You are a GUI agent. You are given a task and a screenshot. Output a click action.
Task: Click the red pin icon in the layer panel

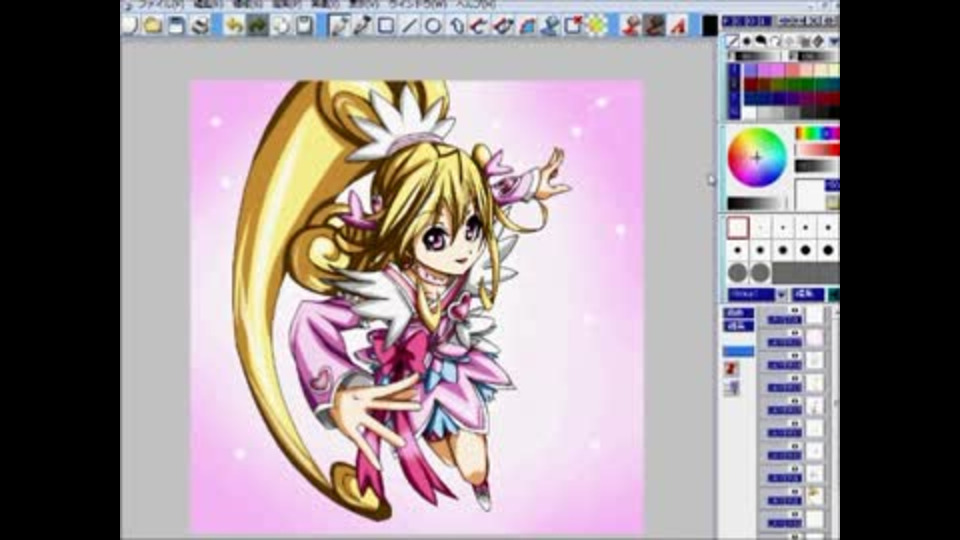731,369
